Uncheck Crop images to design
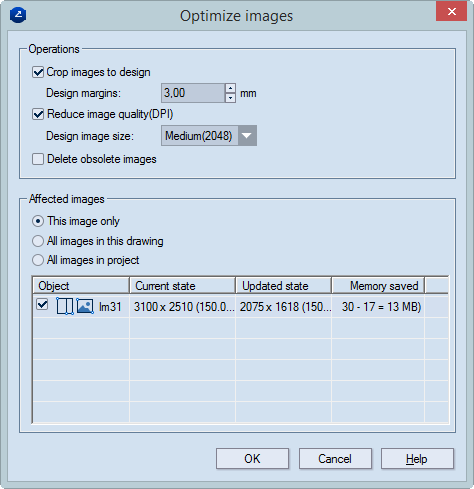The image size is (474, 489). click(x=38, y=72)
